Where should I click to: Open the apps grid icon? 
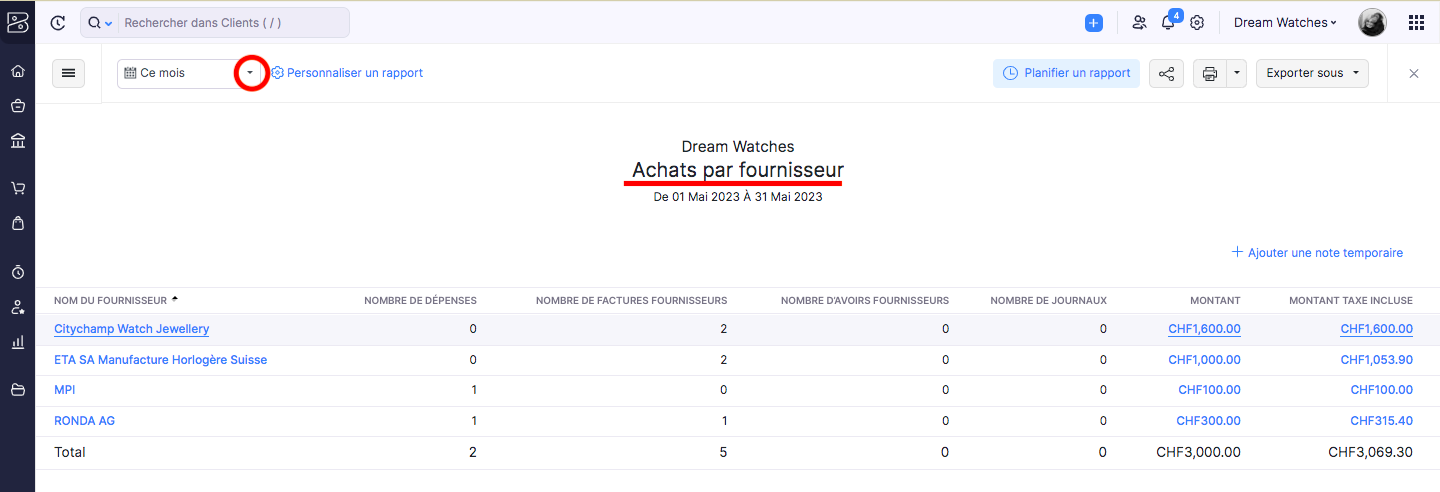[1416, 22]
